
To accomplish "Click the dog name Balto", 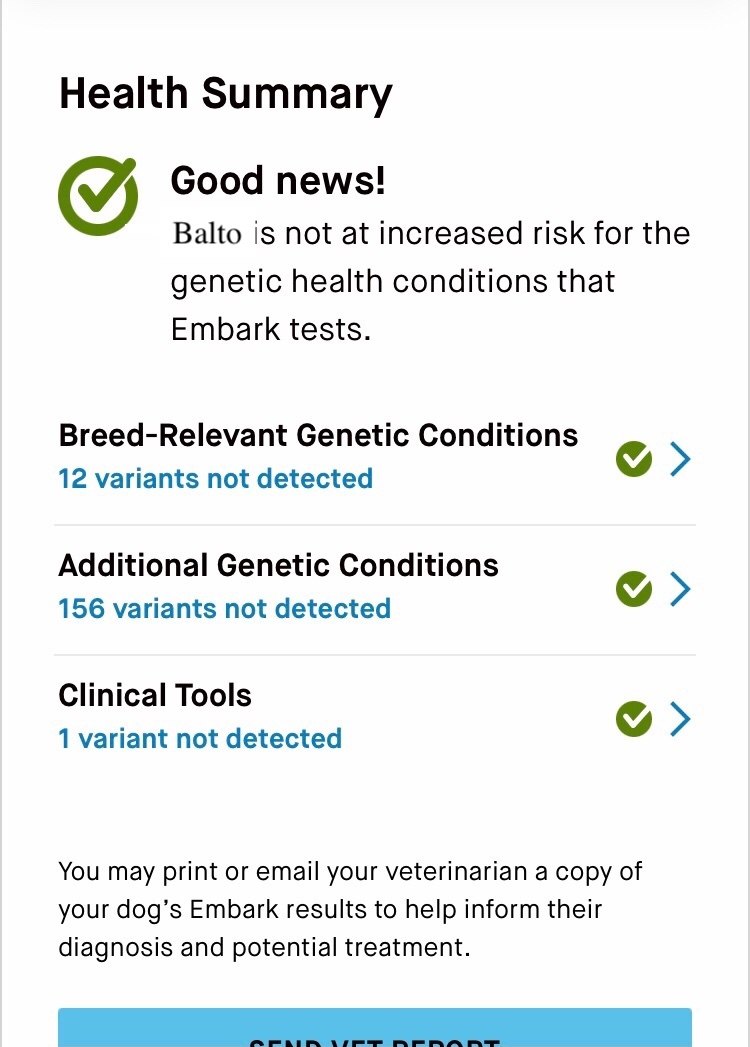I will tap(207, 234).
